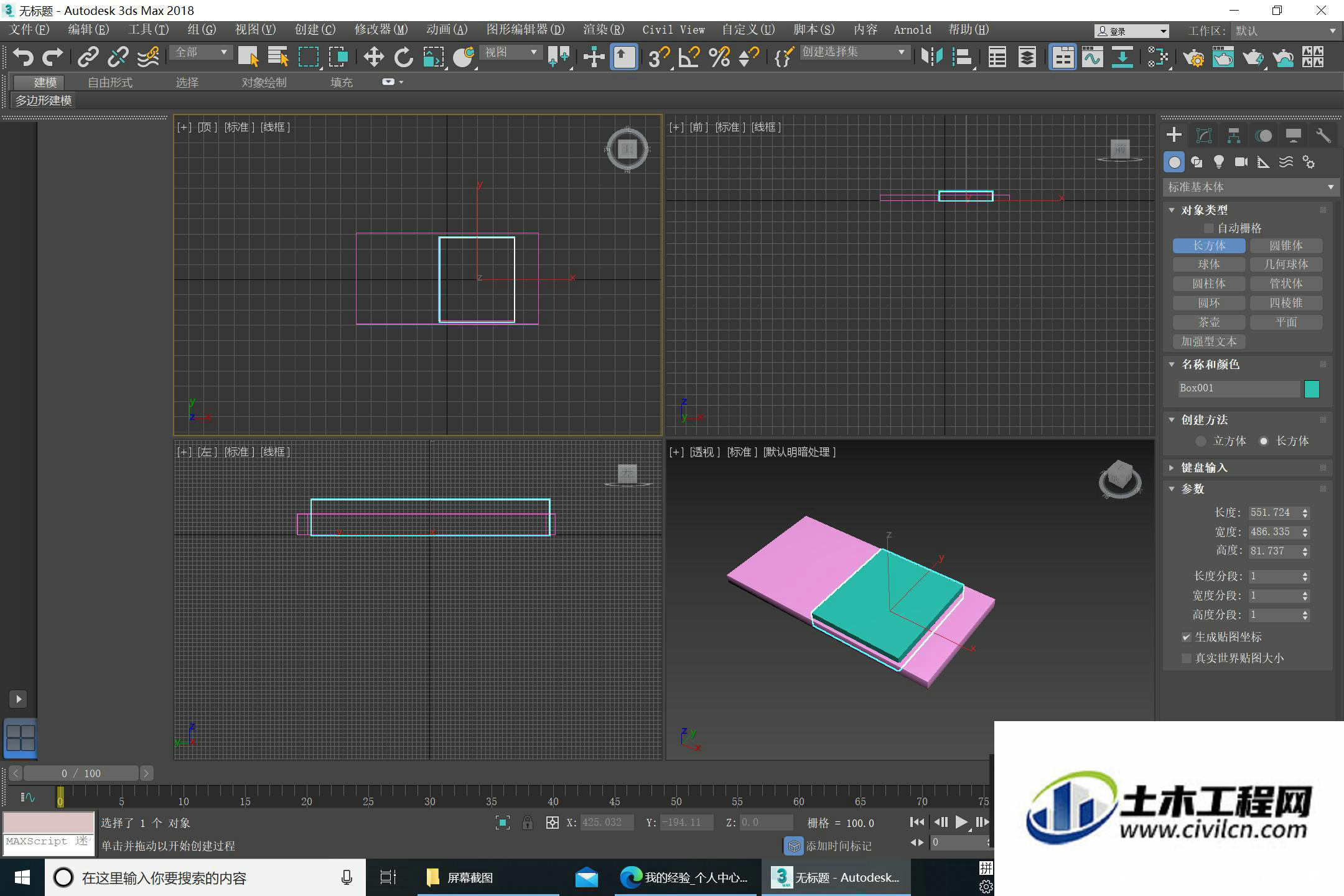1344x896 pixels.
Task: Open 文件(F) menu
Action: 29,30
